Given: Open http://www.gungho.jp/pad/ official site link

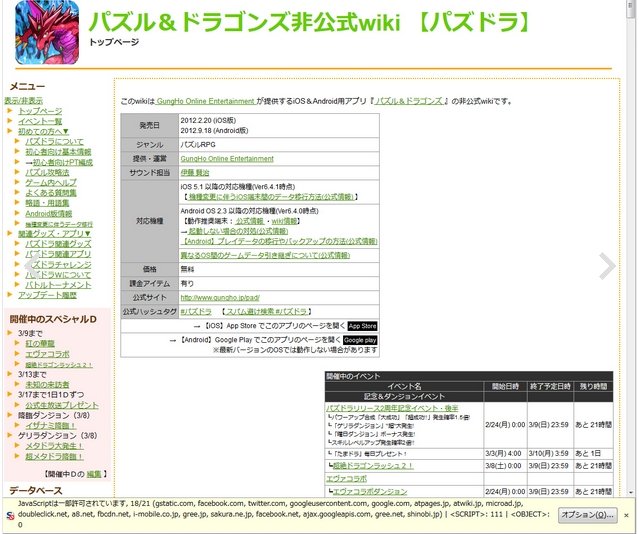Looking at the screenshot, I should click(220, 298).
